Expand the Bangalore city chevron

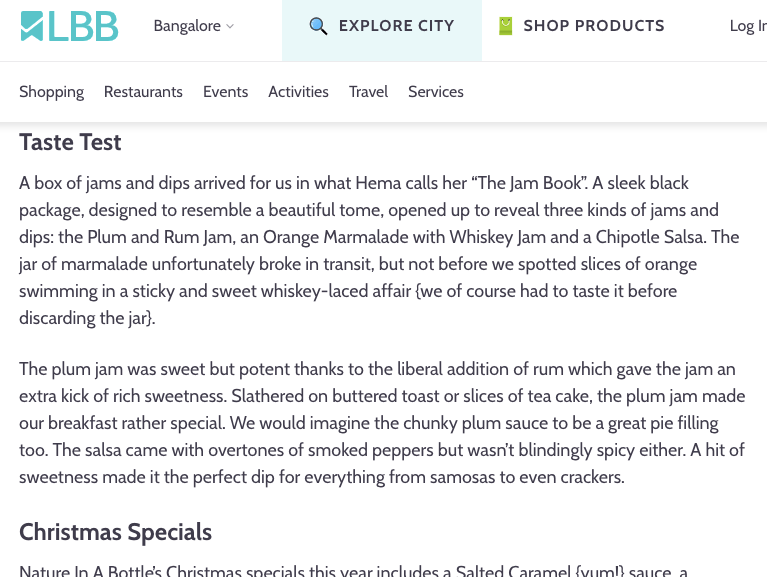[230, 27]
